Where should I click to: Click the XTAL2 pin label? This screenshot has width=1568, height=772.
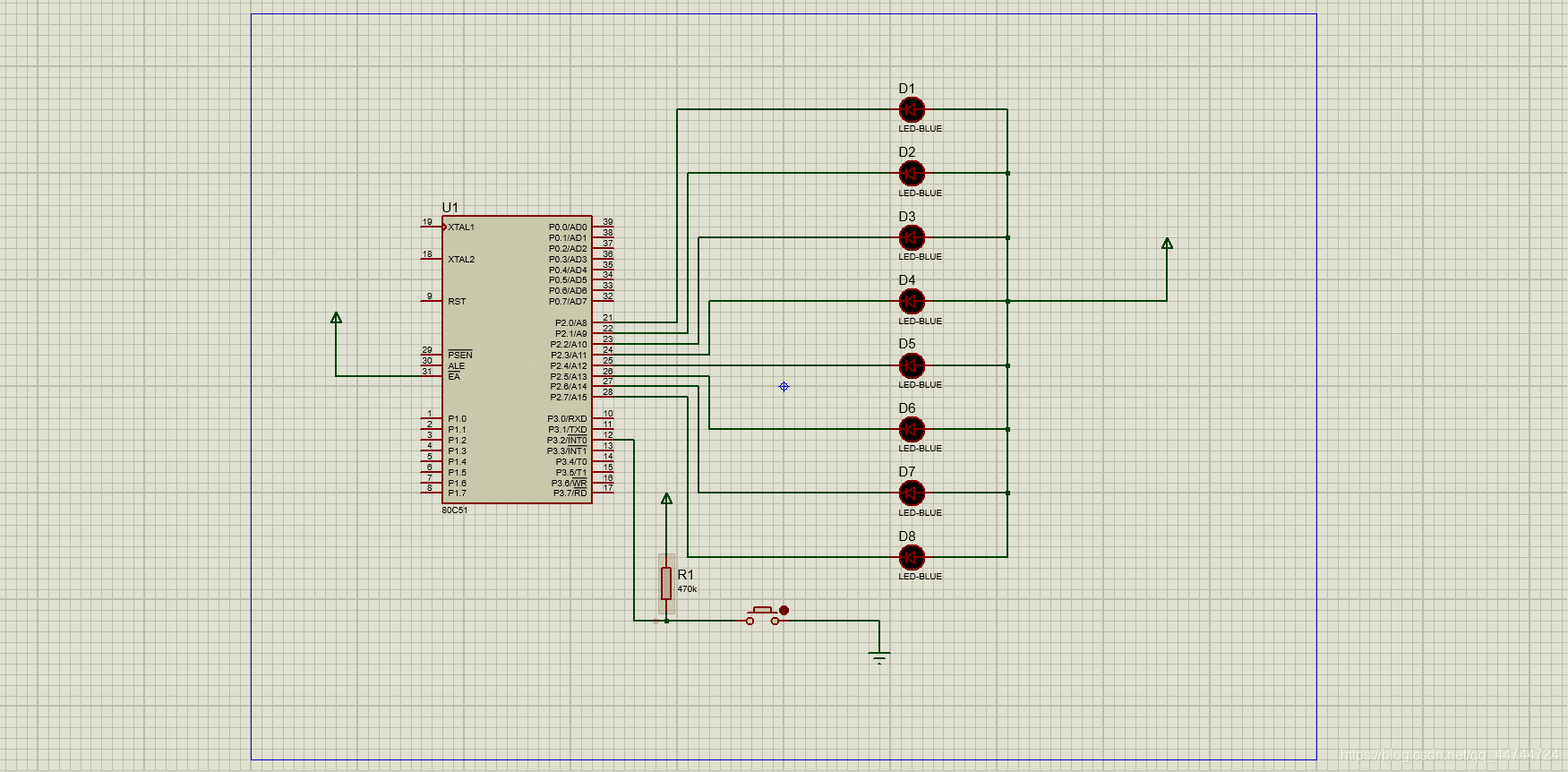click(x=461, y=260)
